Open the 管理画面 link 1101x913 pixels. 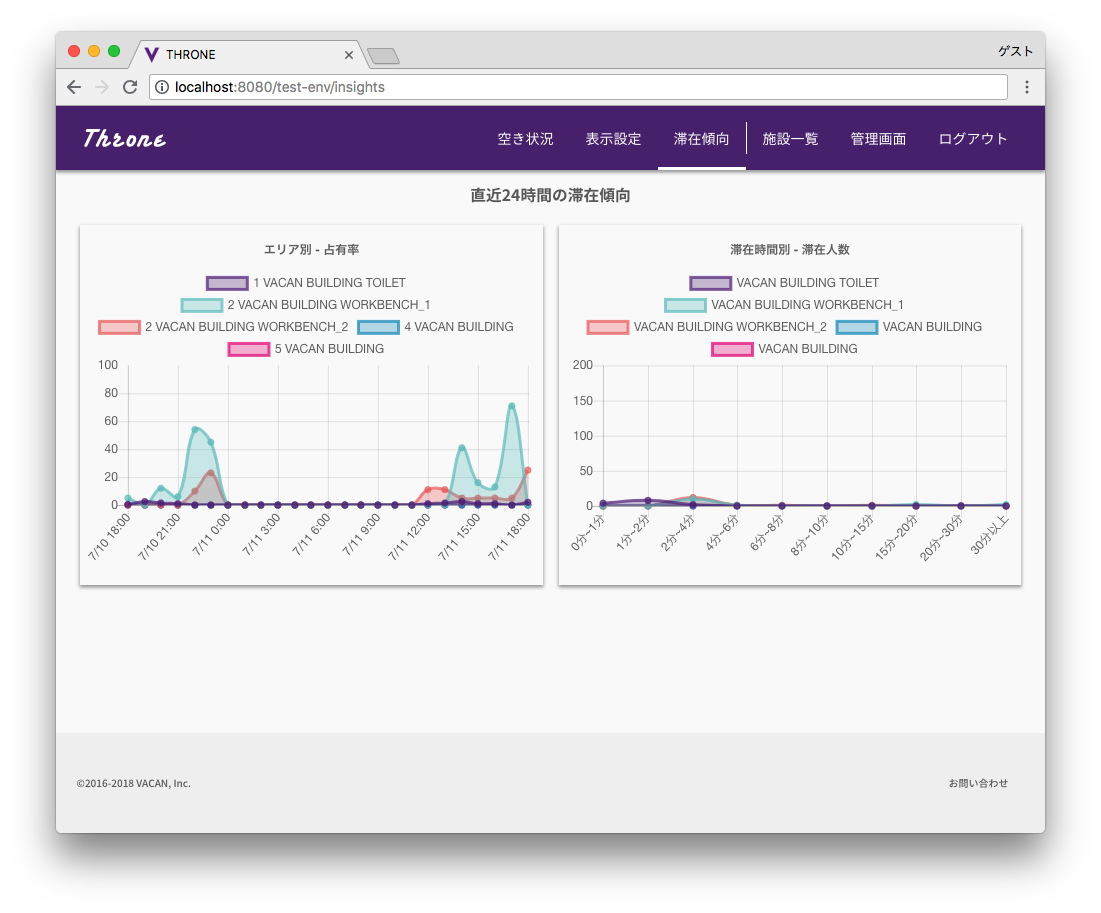point(878,139)
